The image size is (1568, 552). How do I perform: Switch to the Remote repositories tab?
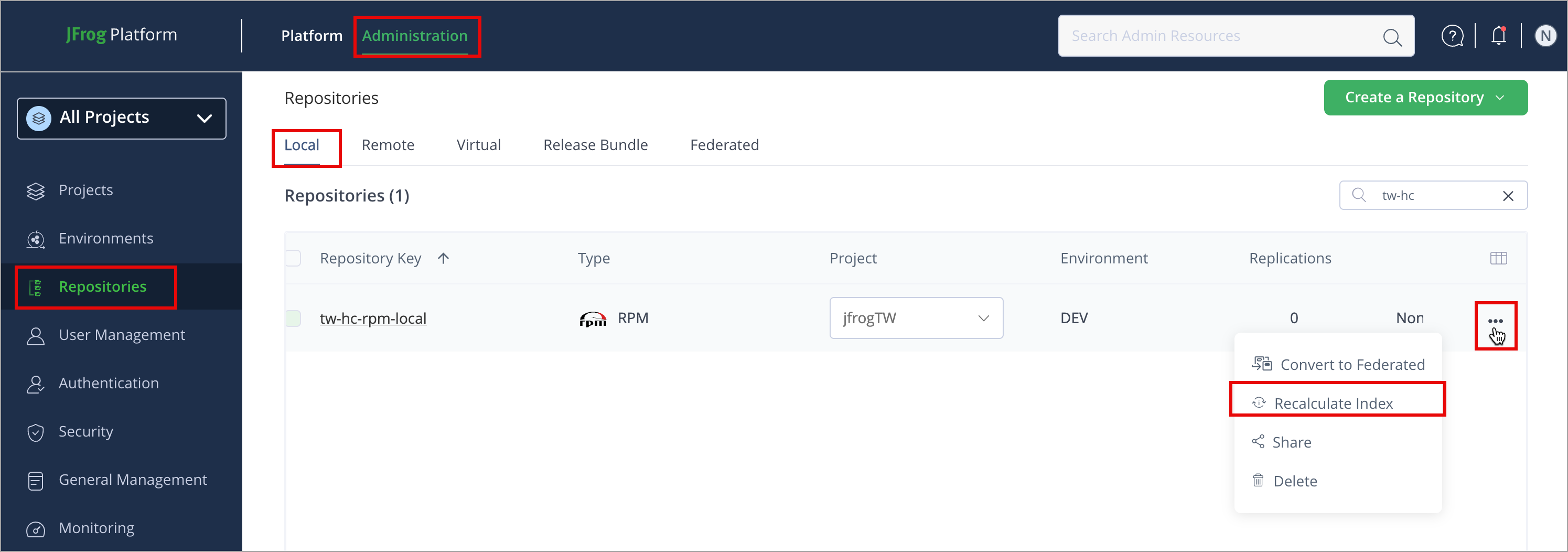tap(388, 144)
